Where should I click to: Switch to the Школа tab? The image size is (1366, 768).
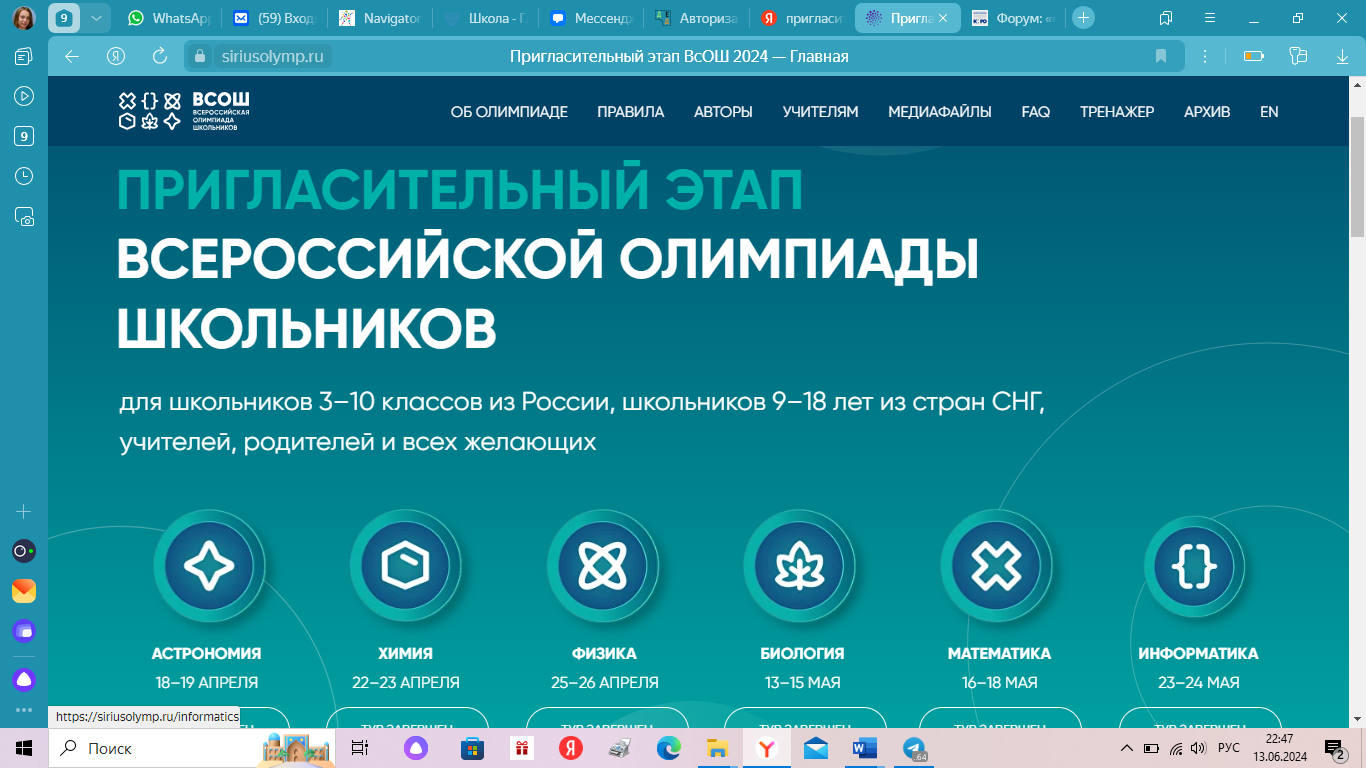(487, 17)
